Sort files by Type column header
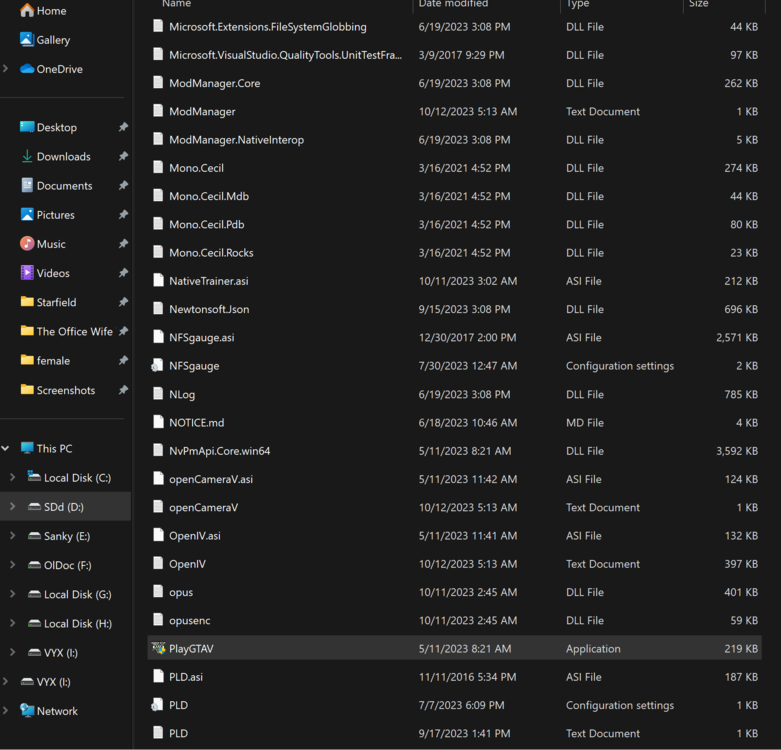Viewport: 781px width, 750px height. (578, 3)
